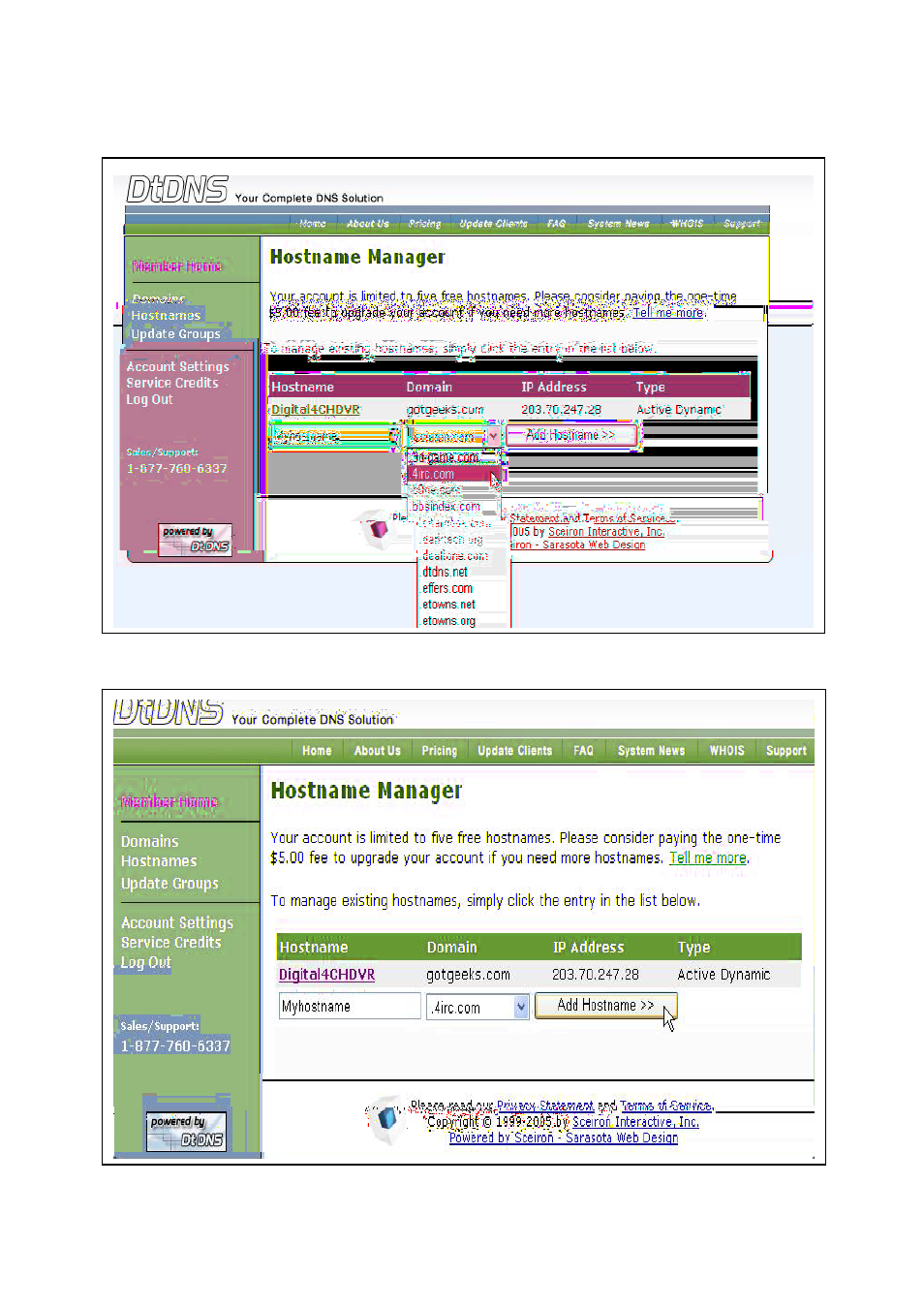Open the Digital4CHDVR hostname link in the lower screenshot

coord(326,975)
